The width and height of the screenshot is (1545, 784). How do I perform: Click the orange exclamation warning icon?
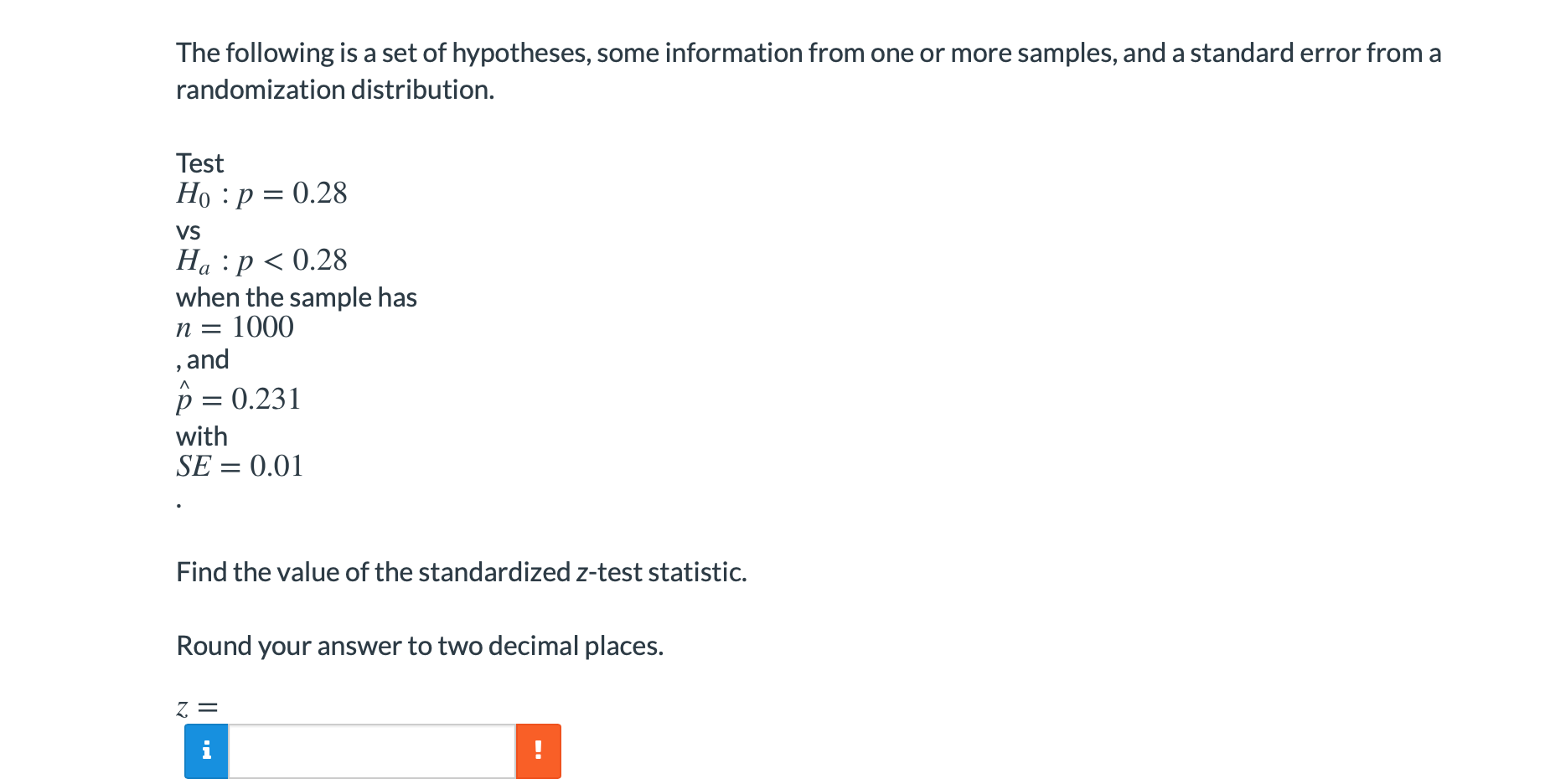coord(538,750)
